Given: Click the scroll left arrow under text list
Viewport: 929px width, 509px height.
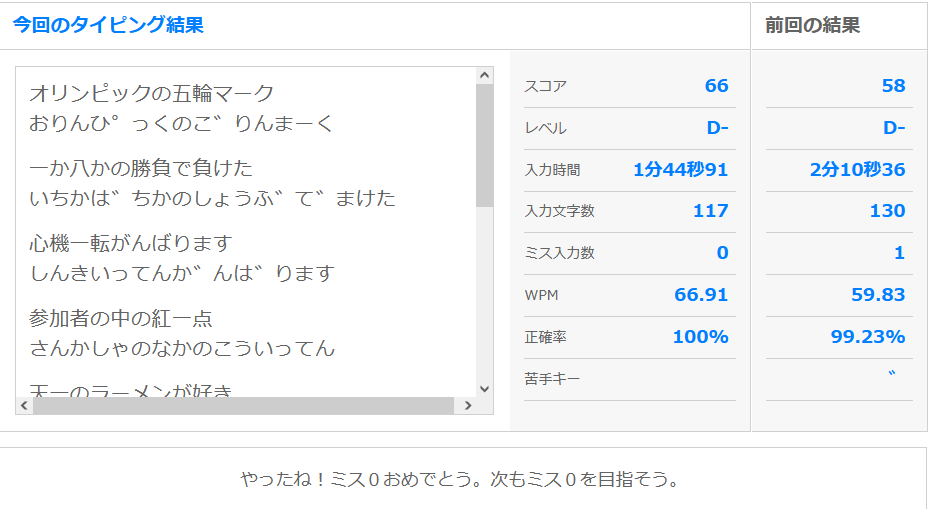Looking at the screenshot, I should click(23, 406).
